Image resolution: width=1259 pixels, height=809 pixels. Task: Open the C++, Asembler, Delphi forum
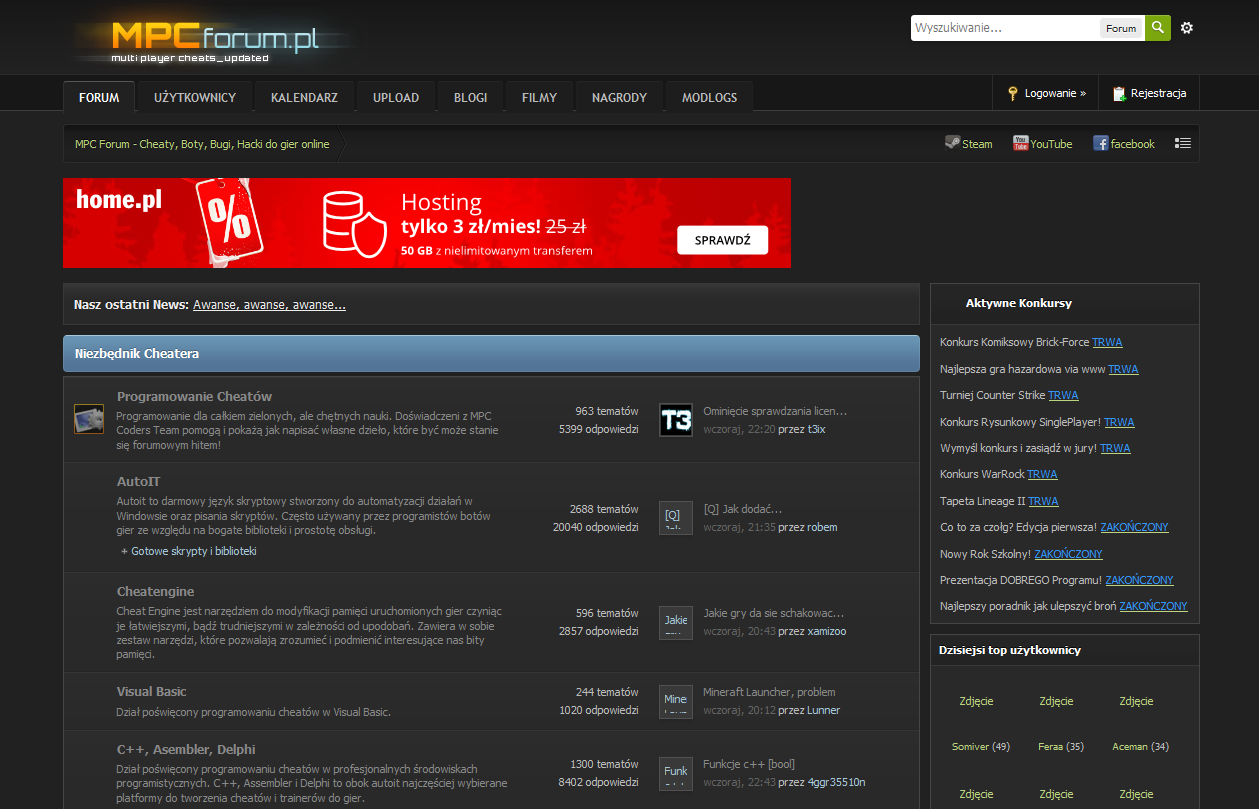(x=186, y=749)
